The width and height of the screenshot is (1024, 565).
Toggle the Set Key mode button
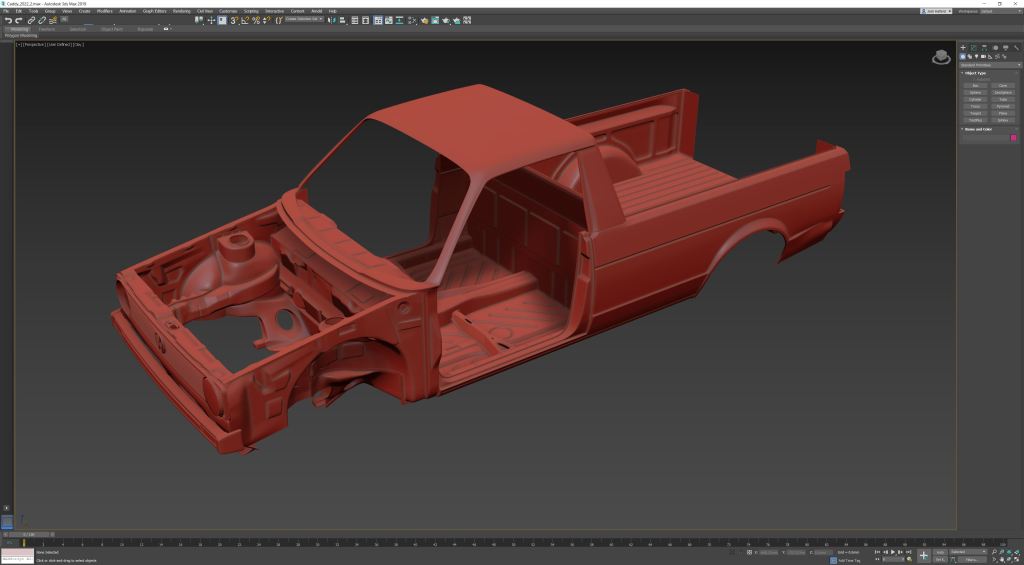click(x=941, y=559)
